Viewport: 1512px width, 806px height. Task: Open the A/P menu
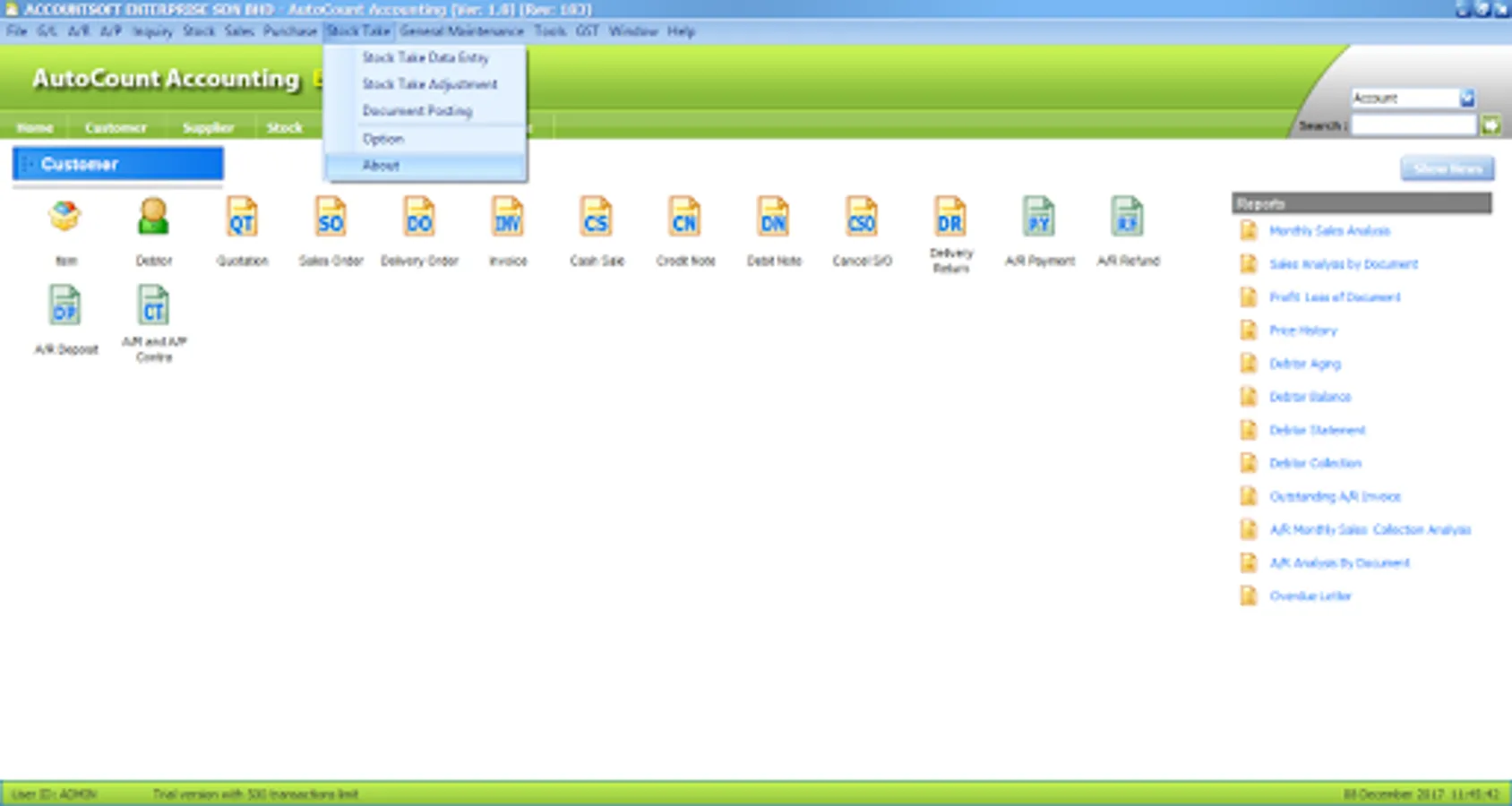(x=111, y=31)
